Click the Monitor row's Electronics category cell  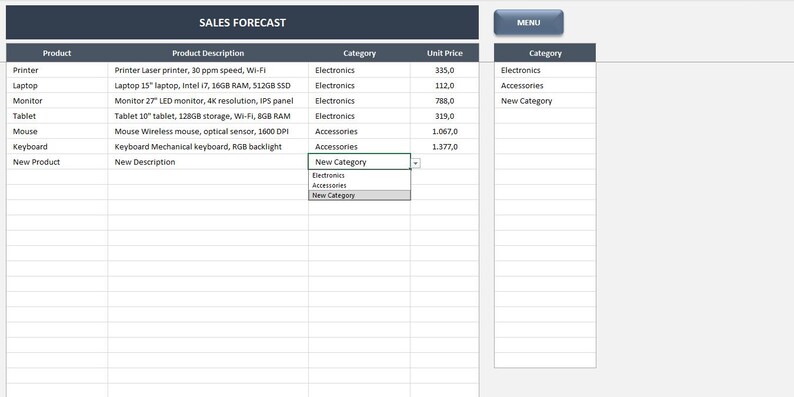coord(359,101)
